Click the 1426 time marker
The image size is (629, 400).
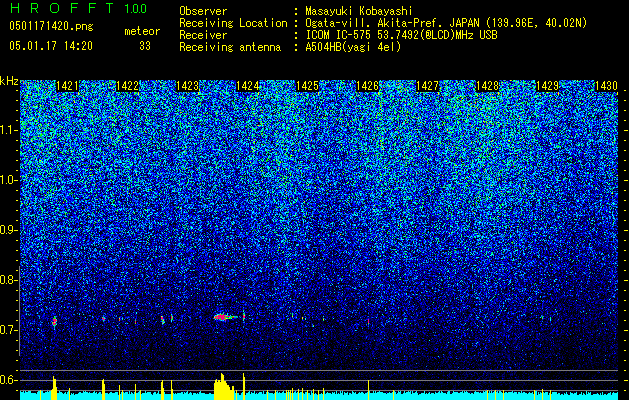pos(367,86)
